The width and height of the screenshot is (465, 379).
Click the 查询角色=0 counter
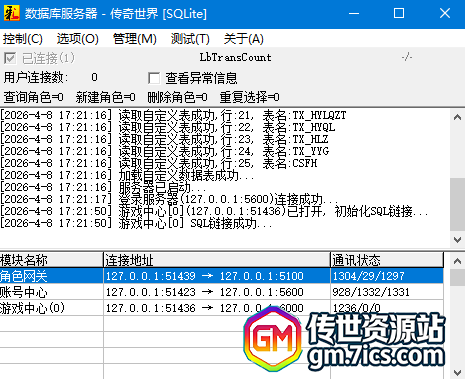click(33, 97)
